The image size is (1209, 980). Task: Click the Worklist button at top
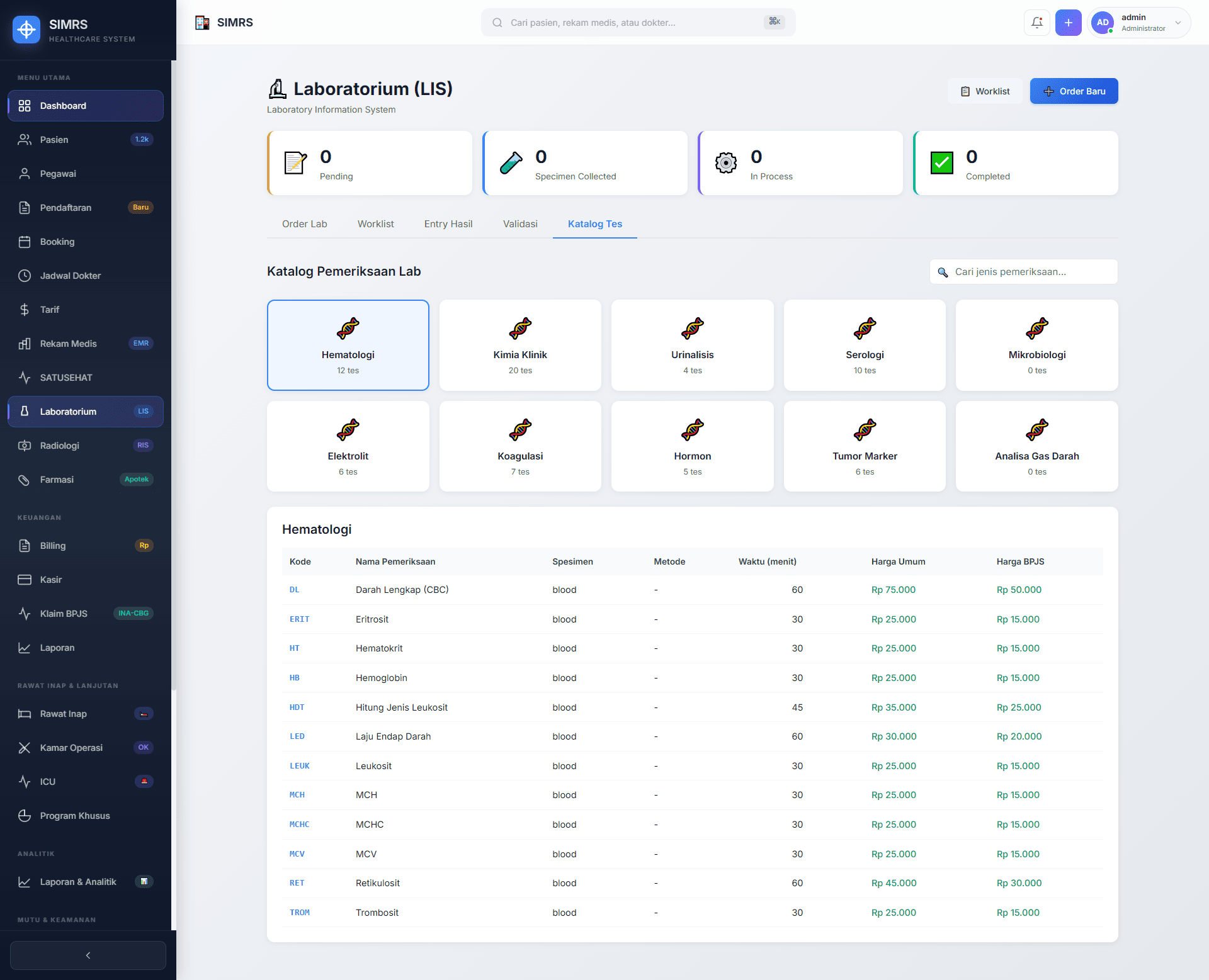pyautogui.click(x=985, y=91)
